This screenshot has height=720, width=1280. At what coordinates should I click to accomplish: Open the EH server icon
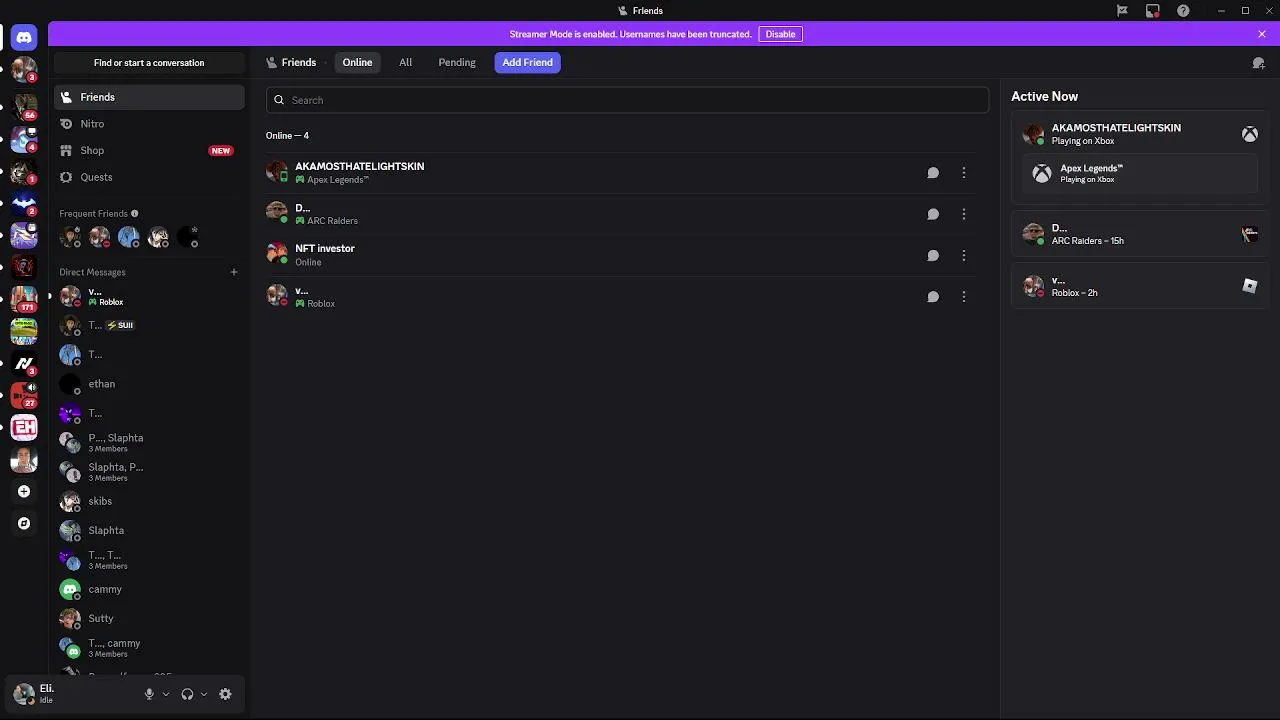tap(24, 427)
